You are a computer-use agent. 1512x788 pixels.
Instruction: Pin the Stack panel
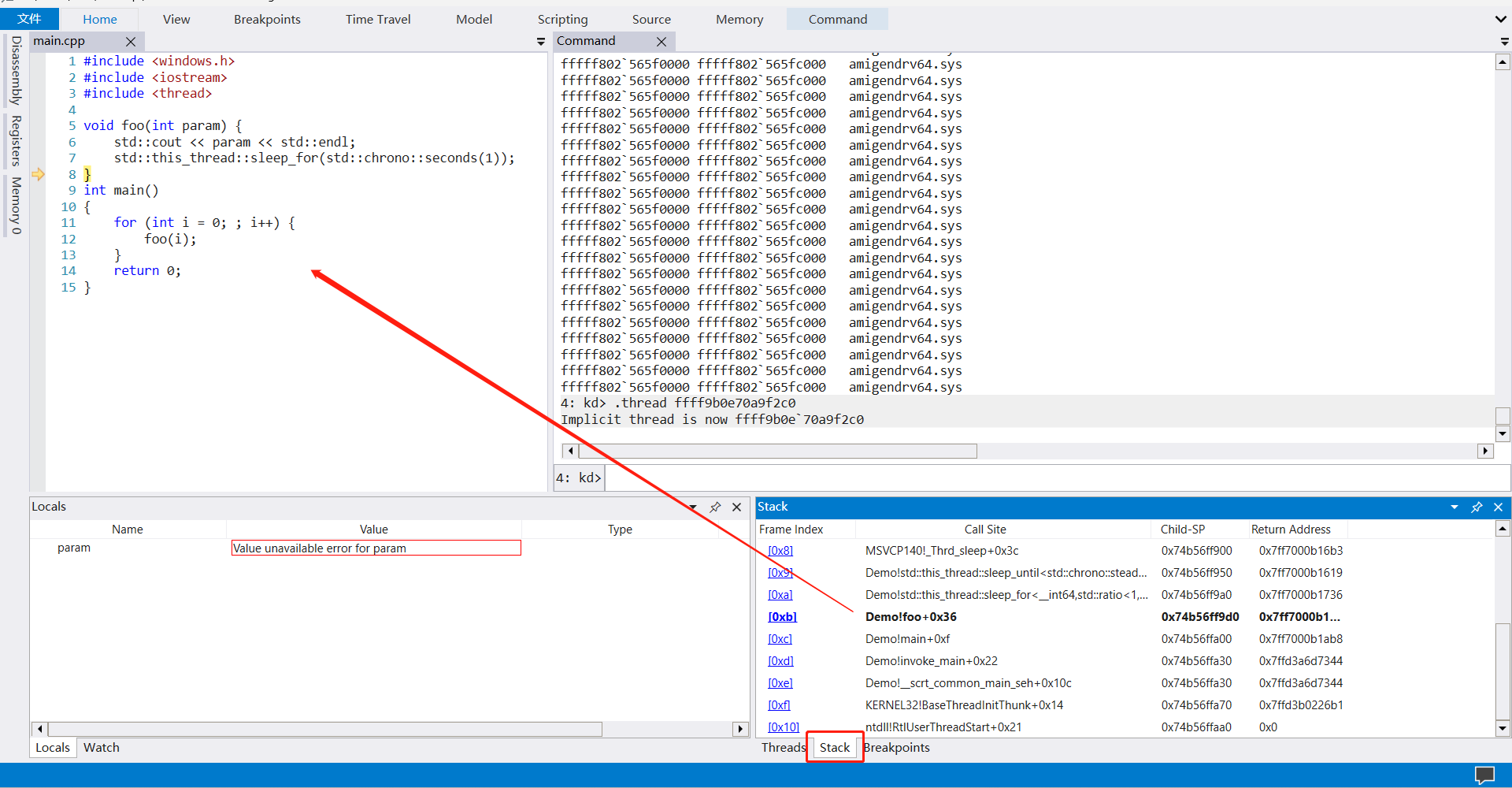tap(1477, 507)
